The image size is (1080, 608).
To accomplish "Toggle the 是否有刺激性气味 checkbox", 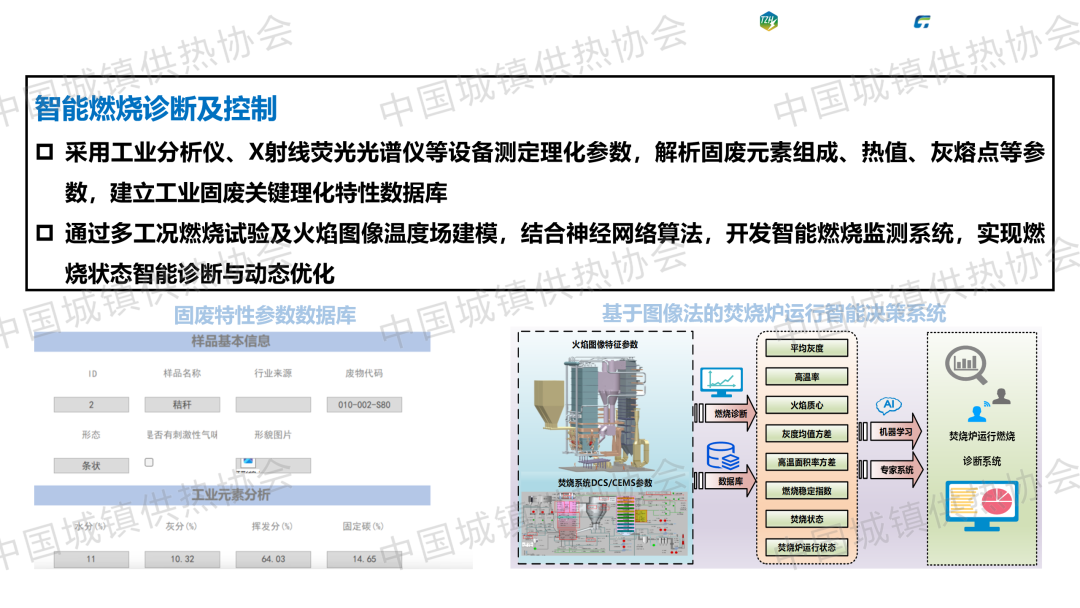I will point(149,463).
